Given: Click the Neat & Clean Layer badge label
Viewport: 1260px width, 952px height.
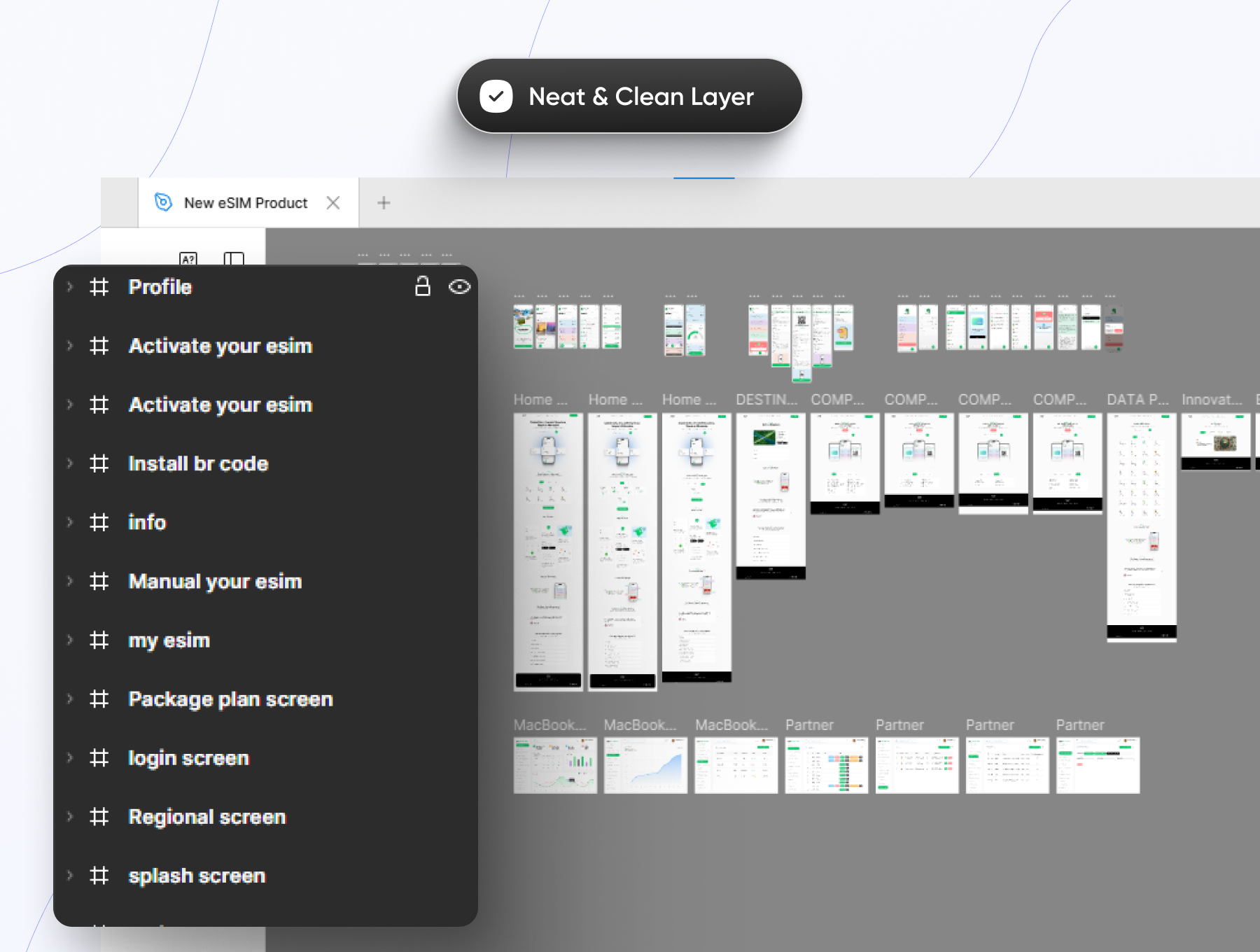Looking at the screenshot, I should point(640,97).
